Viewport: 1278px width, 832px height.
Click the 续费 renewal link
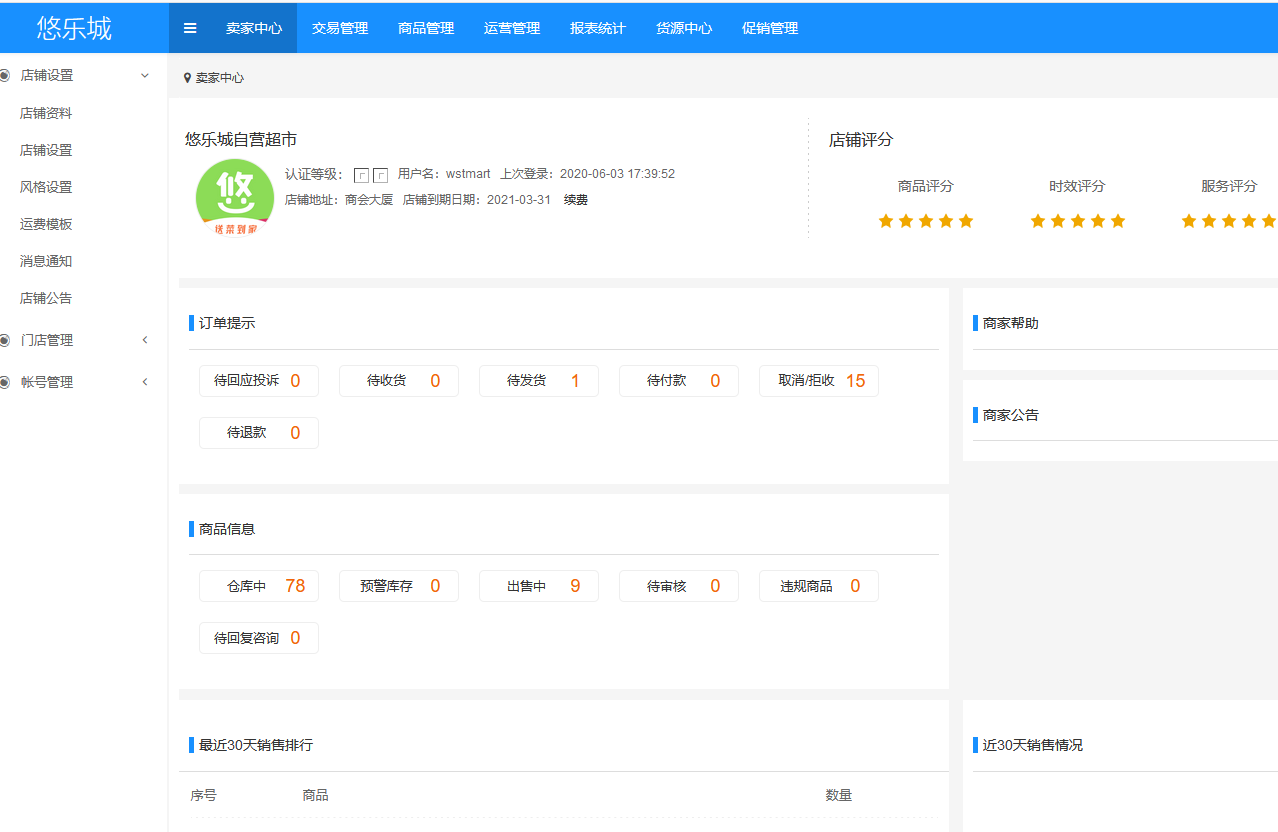click(x=574, y=199)
